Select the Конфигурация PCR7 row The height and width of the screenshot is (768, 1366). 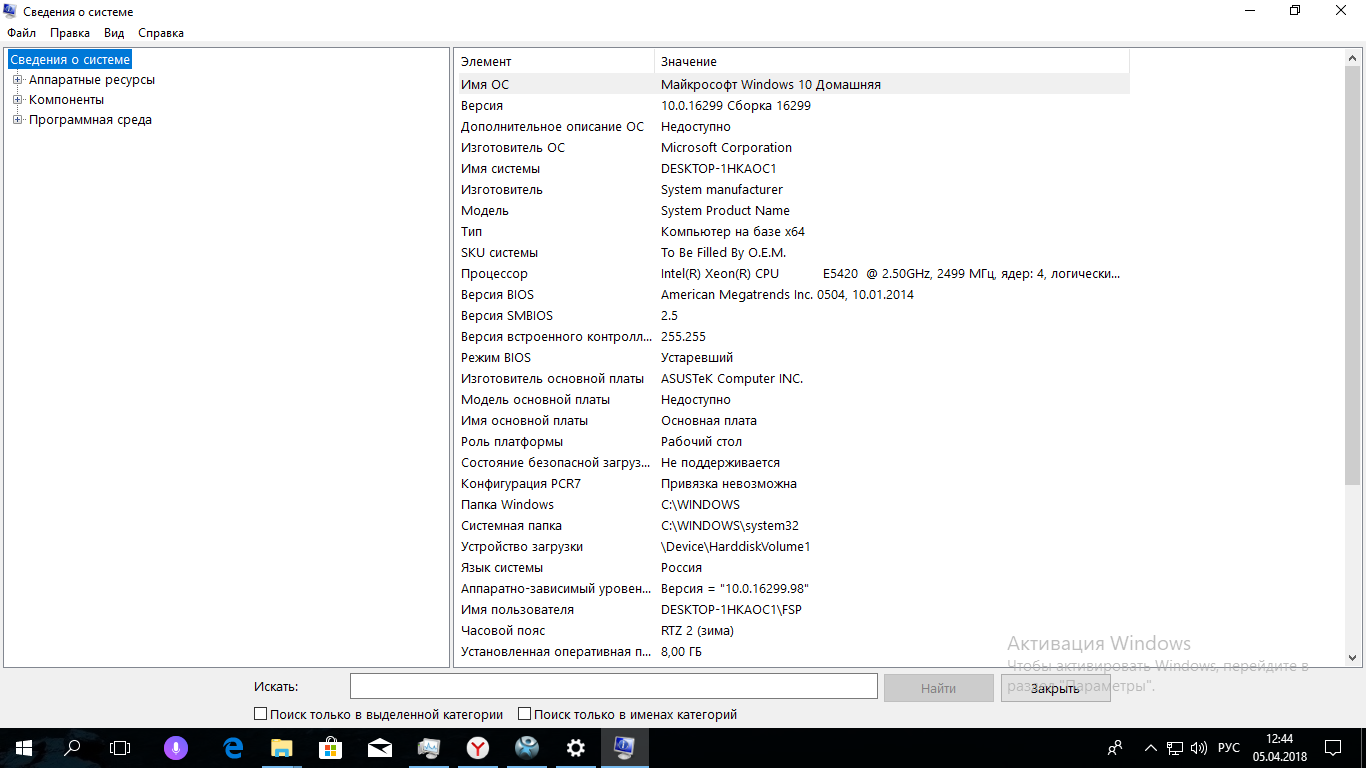pyautogui.click(x=794, y=484)
